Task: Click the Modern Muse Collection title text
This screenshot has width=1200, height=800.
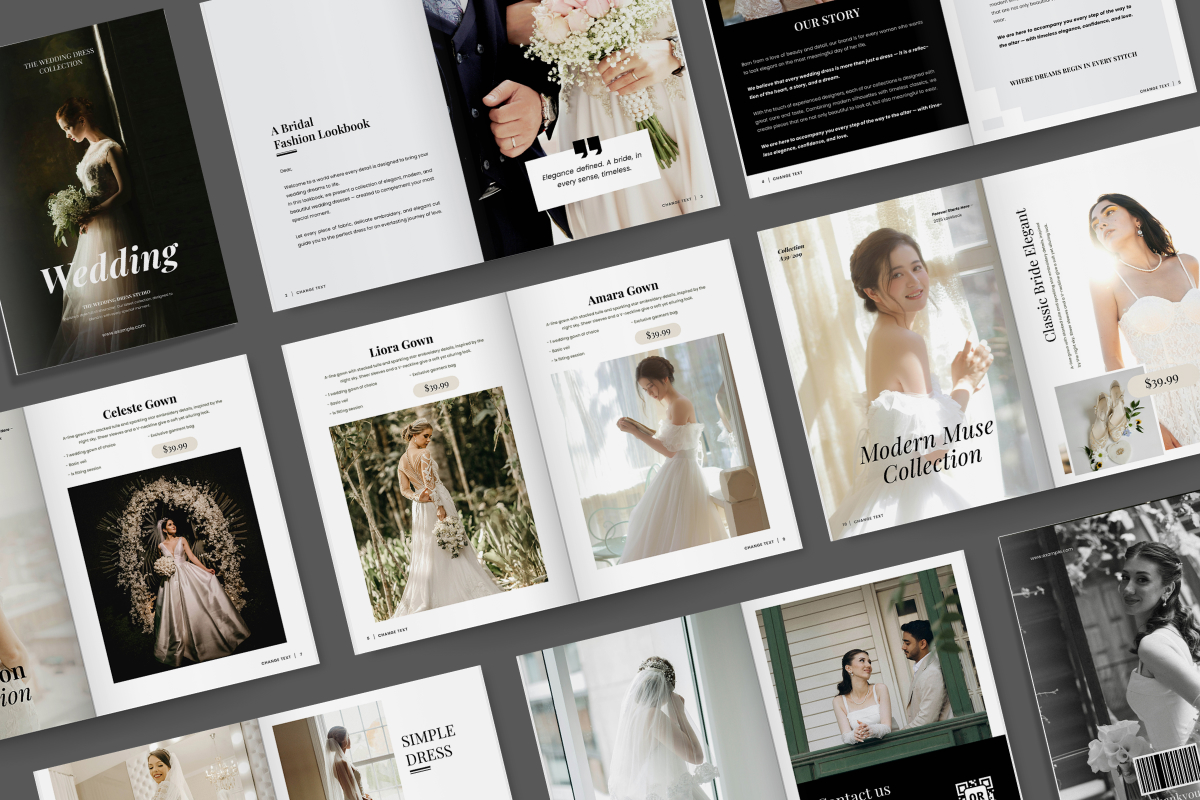Action: coord(926,449)
